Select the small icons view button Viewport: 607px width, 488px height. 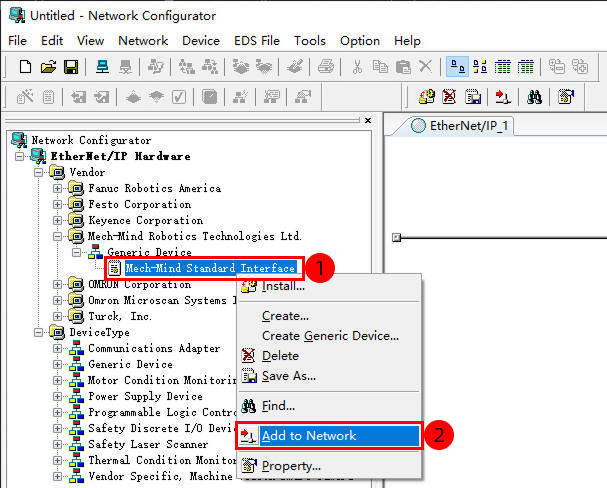[480, 67]
